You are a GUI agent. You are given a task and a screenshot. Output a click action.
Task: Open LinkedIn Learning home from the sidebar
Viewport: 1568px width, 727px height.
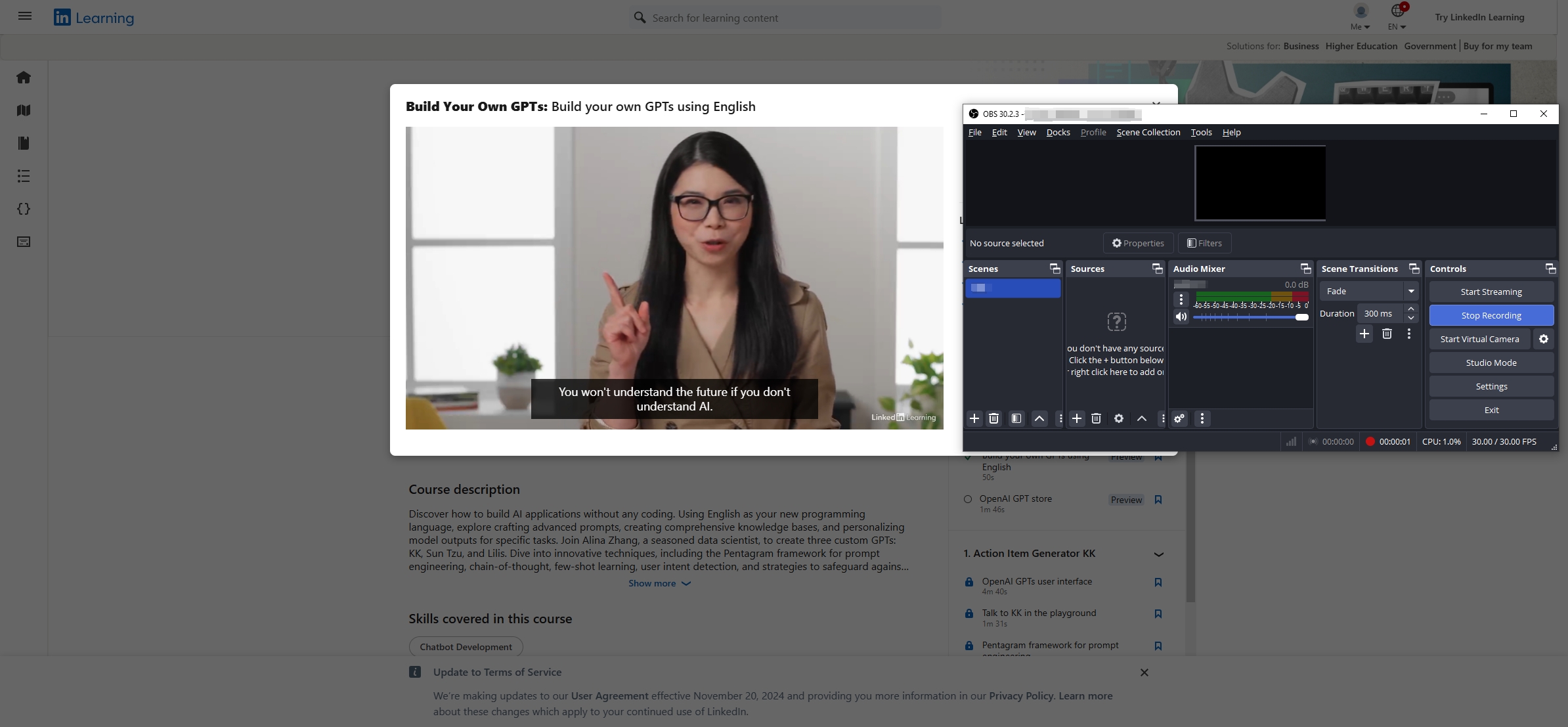point(24,77)
